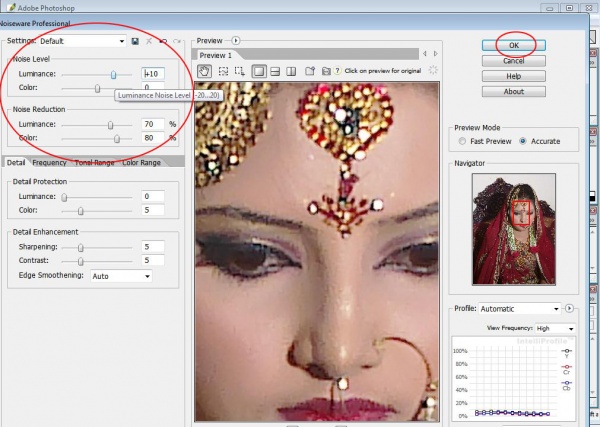600x427 pixels.
Task: Select the hand pan tool
Action: pyautogui.click(x=205, y=71)
